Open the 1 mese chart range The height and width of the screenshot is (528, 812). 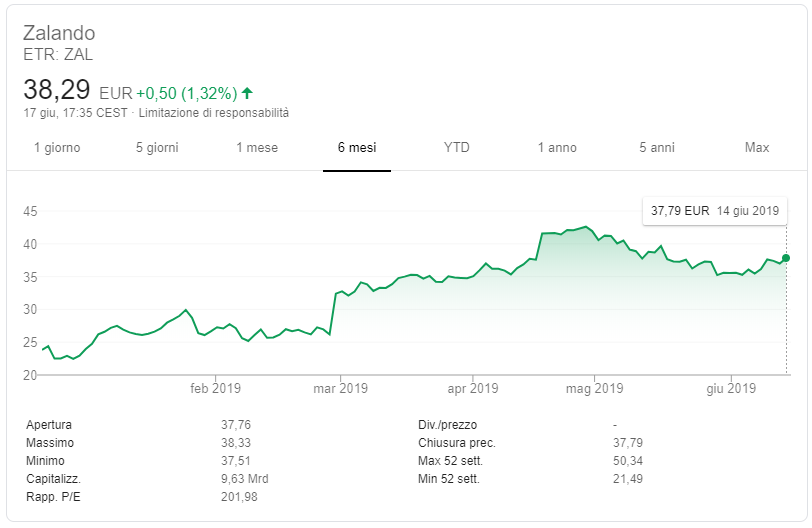pos(257,148)
